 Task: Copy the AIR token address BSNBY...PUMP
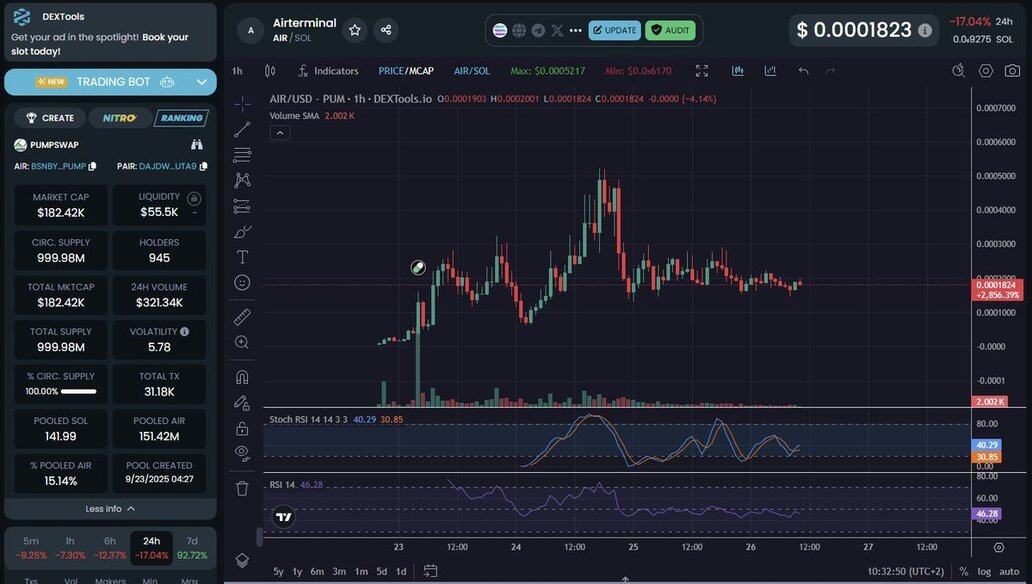pyautogui.click(x=92, y=167)
